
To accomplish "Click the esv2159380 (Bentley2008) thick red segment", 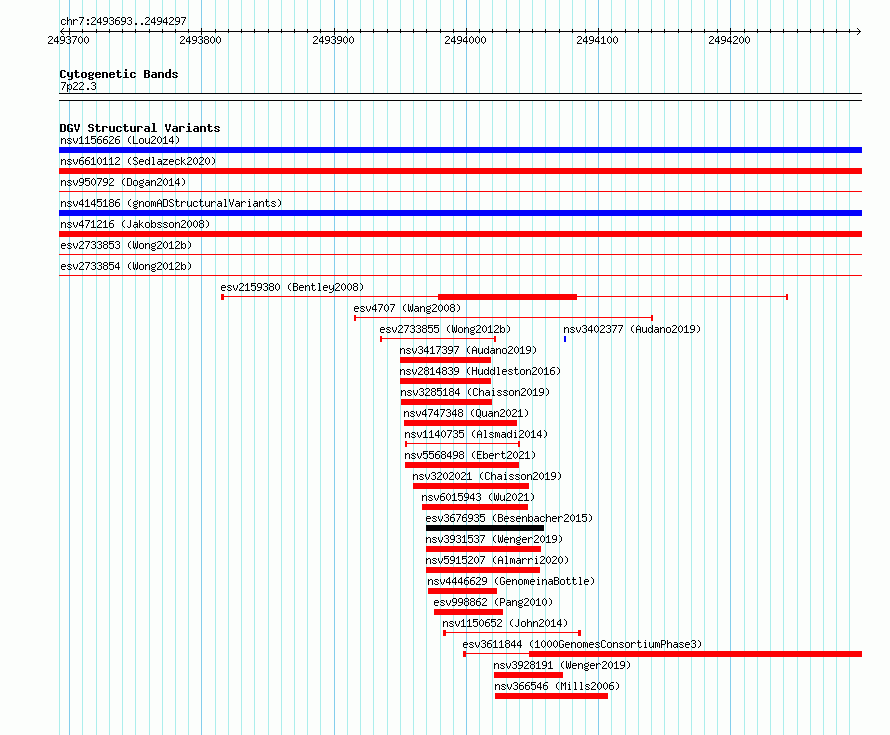I will (x=507, y=297).
